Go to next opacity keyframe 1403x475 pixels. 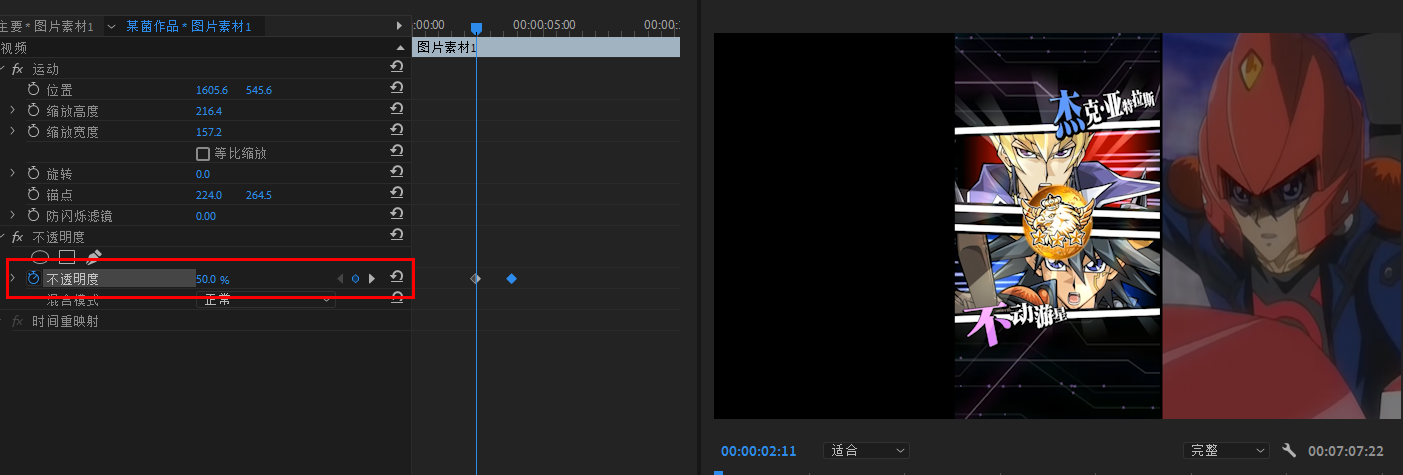click(372, 278)
